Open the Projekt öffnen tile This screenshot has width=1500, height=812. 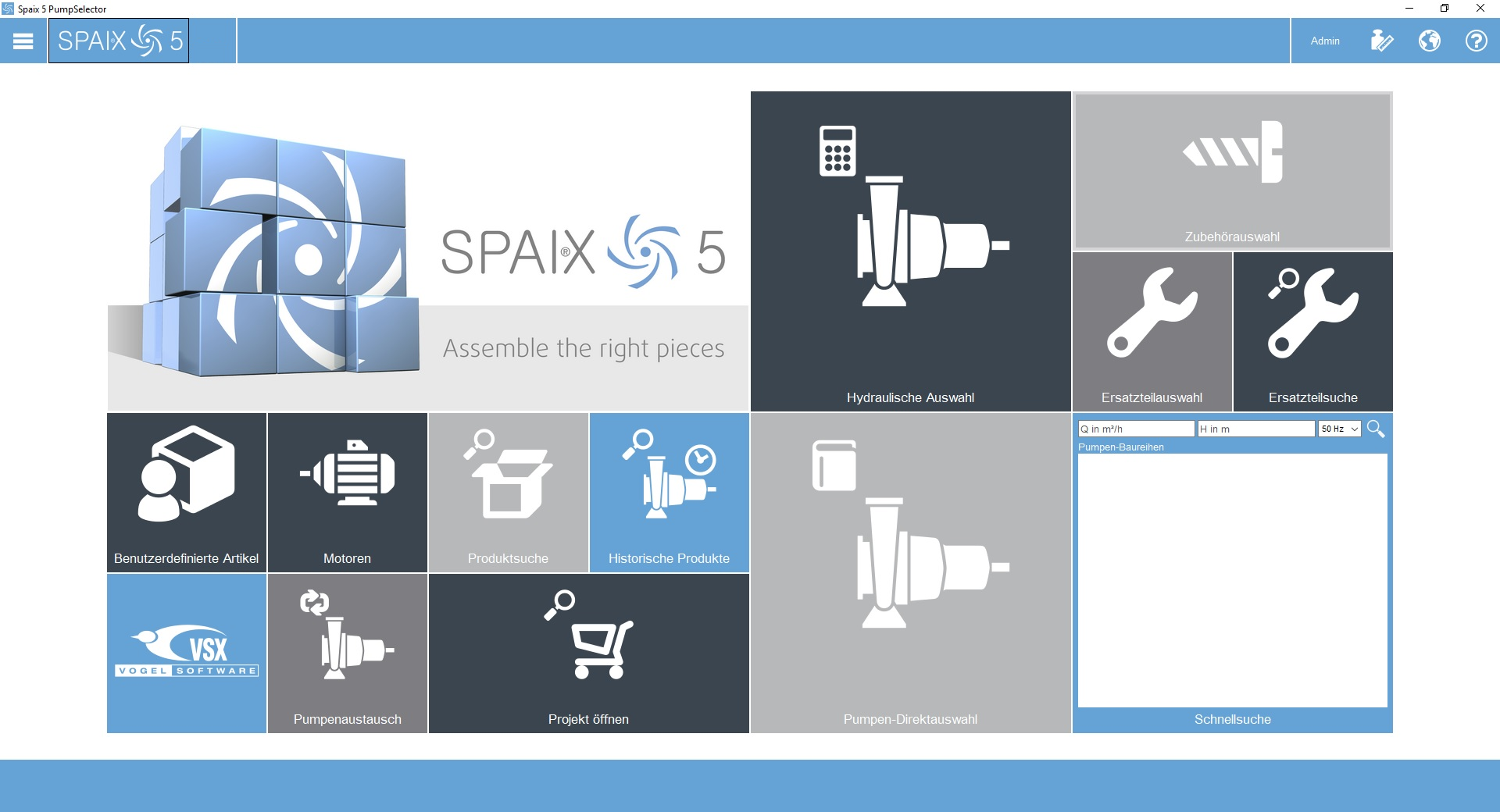pyautogui.click(x=588, y=654)
